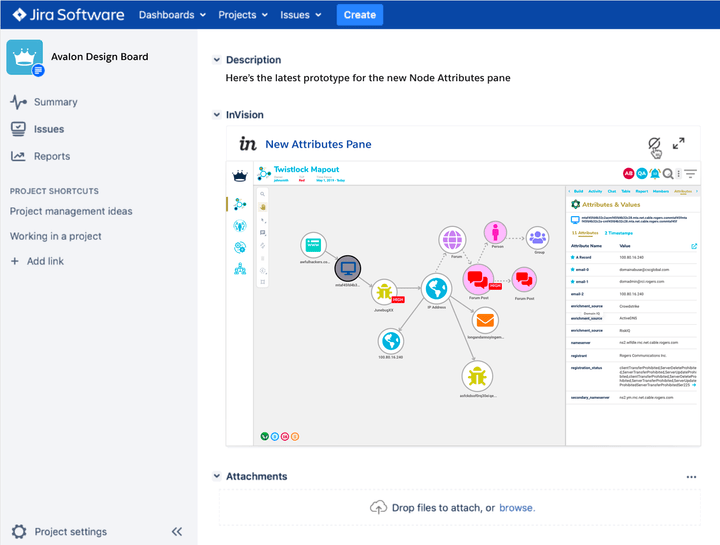
Task: Collapse the InVision section
Action: 217,115
